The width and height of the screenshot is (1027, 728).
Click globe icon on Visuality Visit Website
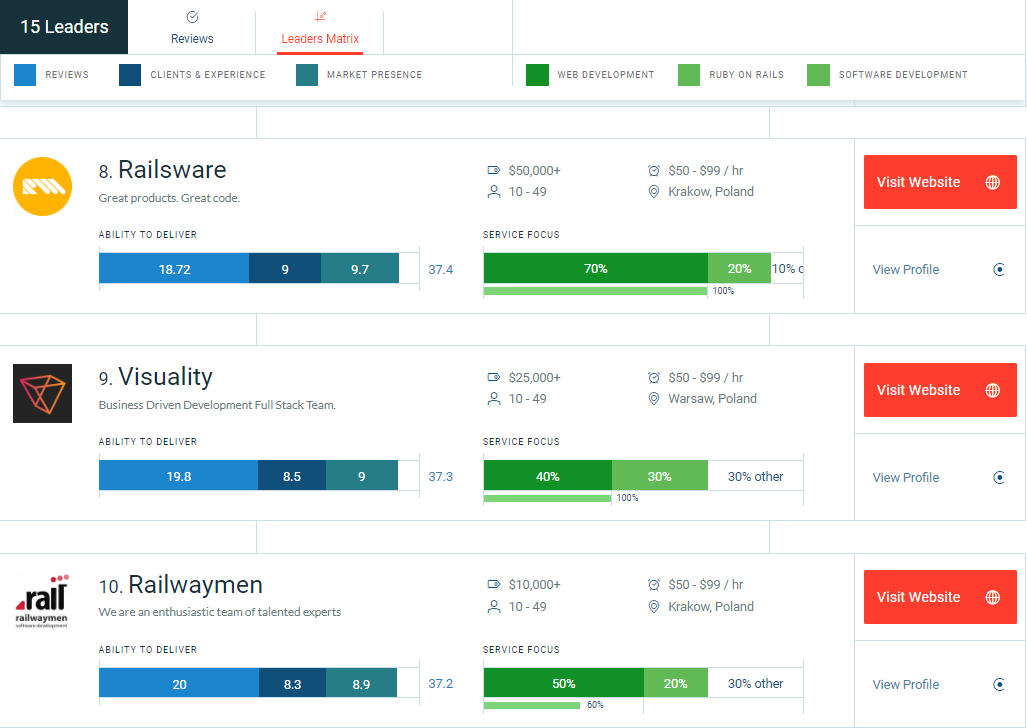(x=993, y=390)
